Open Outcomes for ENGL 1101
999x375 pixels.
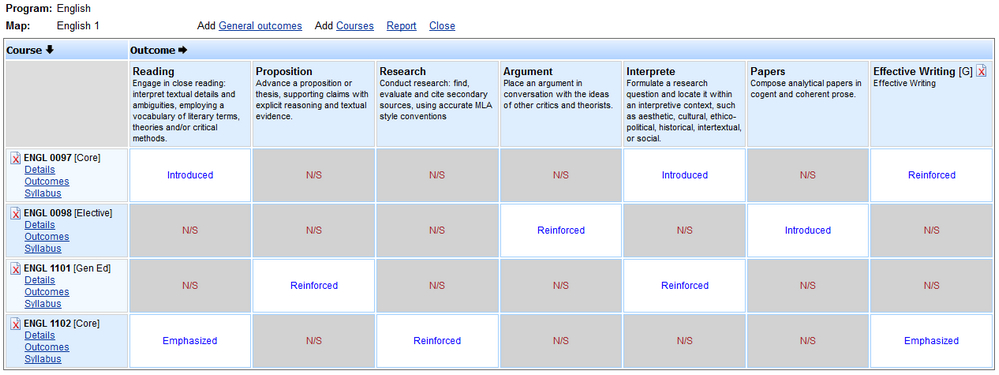pos(47,292)
